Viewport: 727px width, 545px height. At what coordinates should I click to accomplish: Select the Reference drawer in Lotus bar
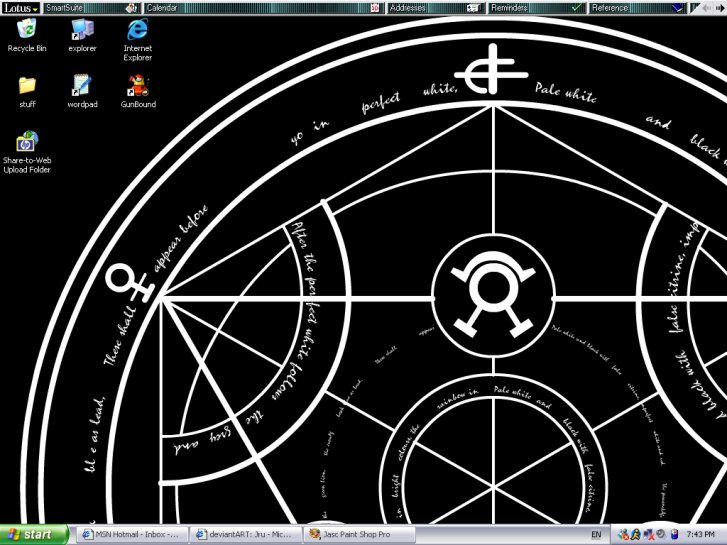point(638,8)
